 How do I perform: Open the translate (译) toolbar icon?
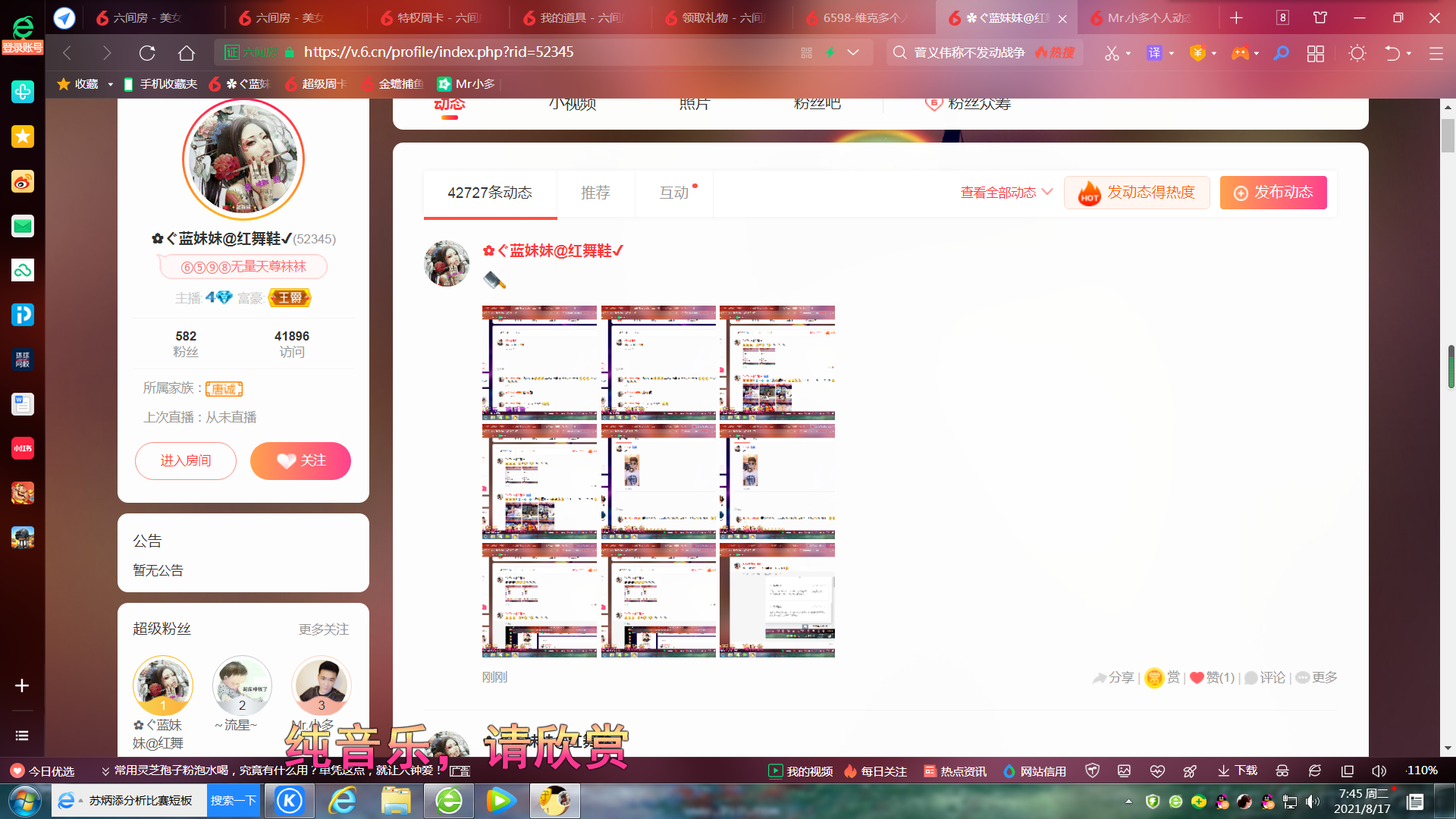[x=1154, y=53]
